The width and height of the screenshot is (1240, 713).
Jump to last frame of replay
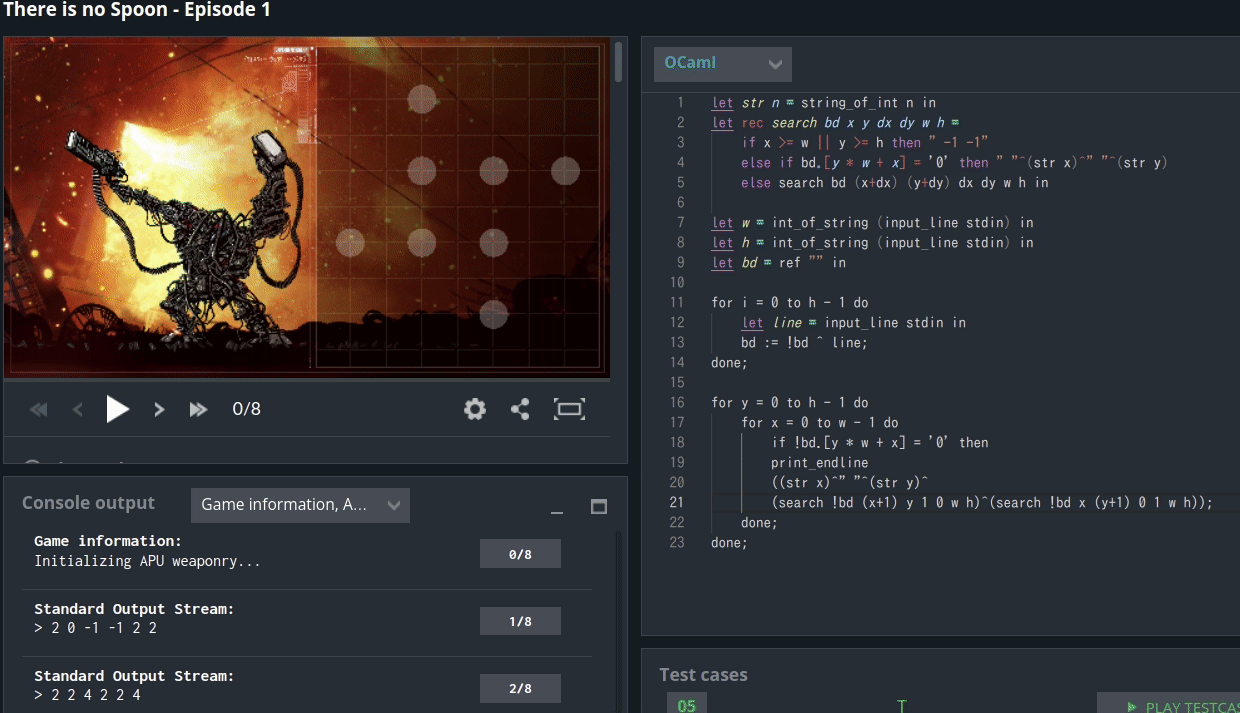(198, 409)
